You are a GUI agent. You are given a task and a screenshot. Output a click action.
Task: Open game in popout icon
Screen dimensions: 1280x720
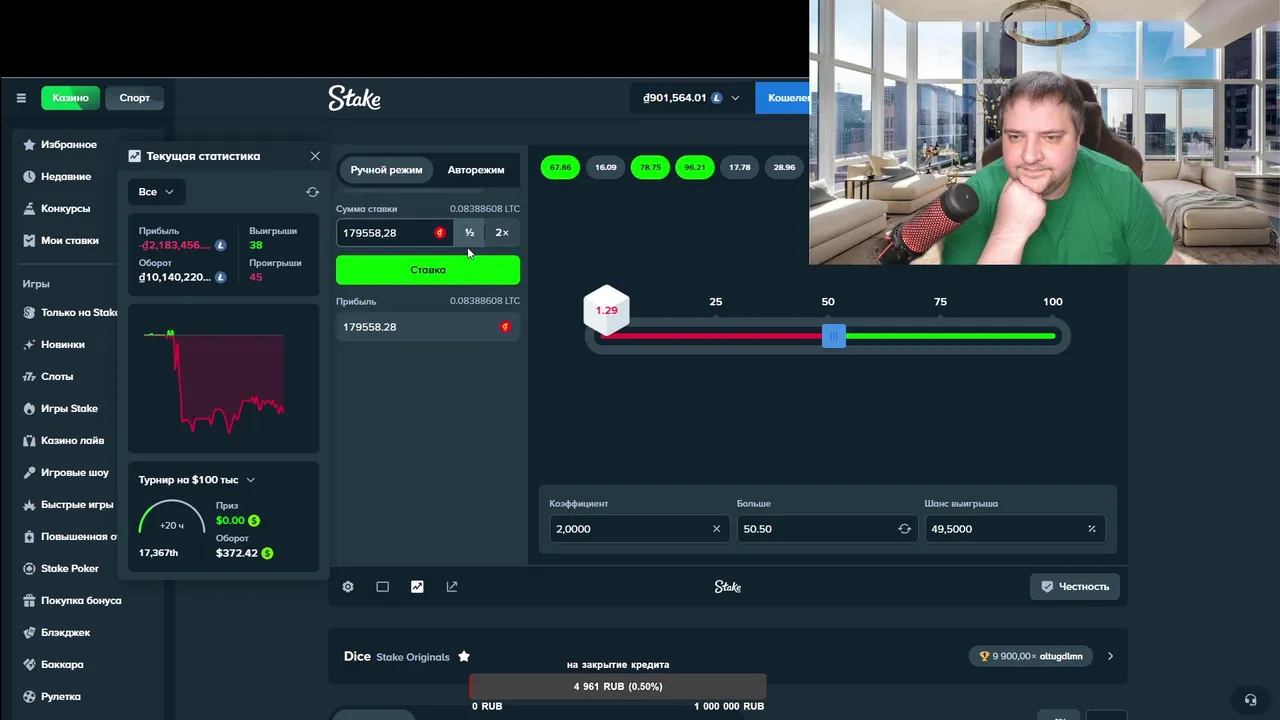[452, 587]
